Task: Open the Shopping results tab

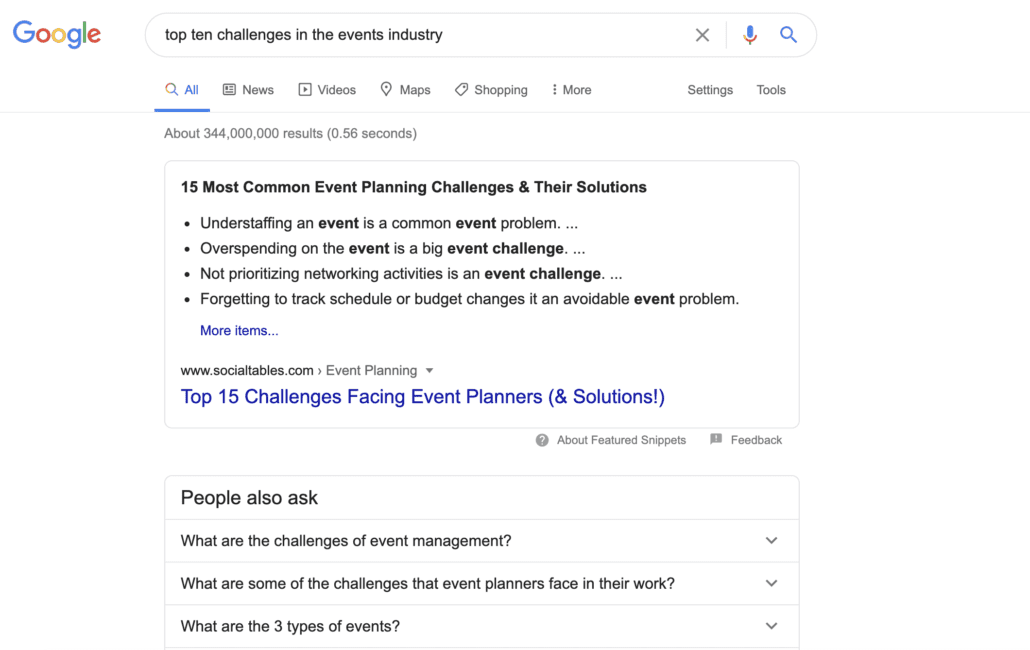Action: coord(491,90)
